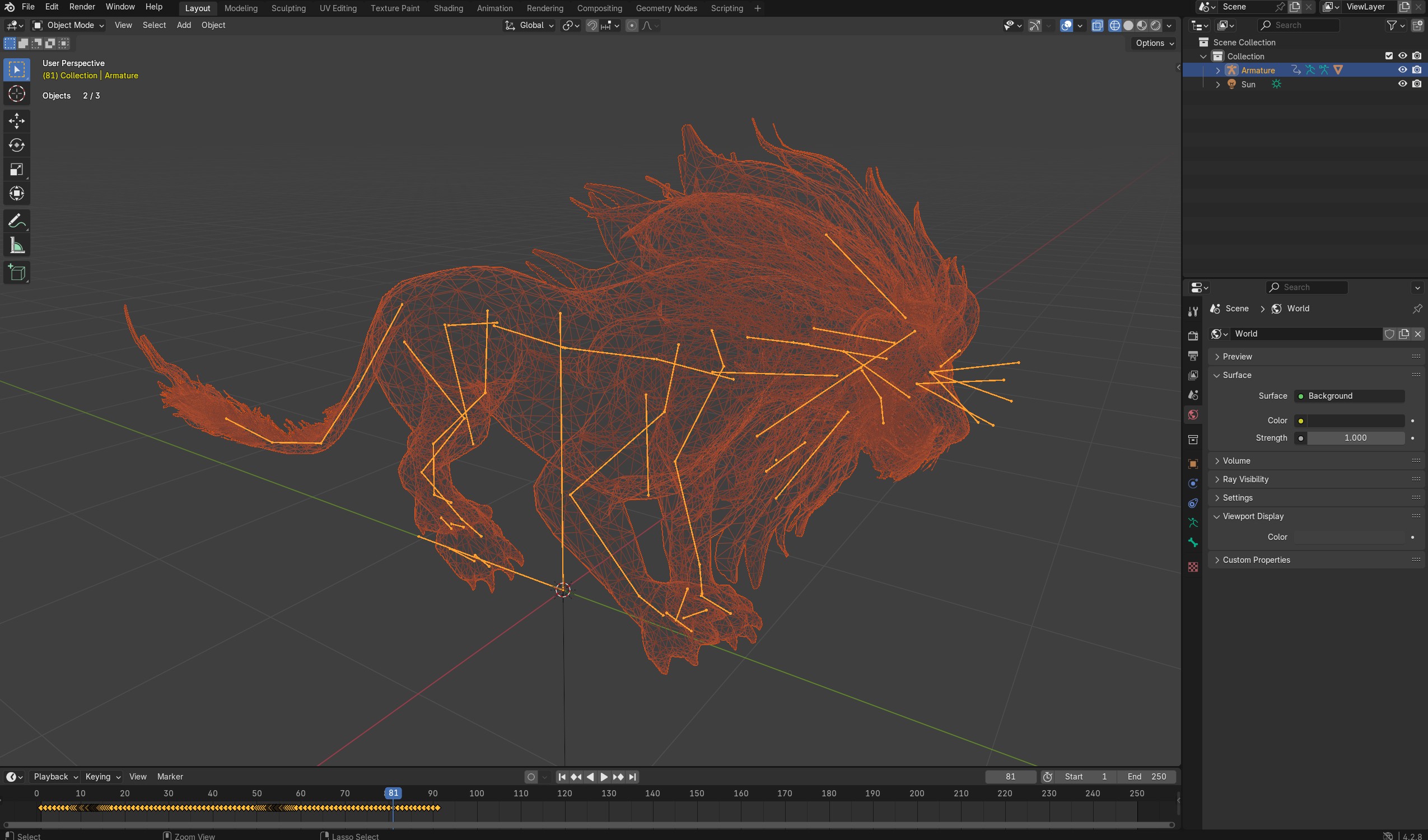
Task: Select the Measure tool
Action: click(x=16, y=246)
